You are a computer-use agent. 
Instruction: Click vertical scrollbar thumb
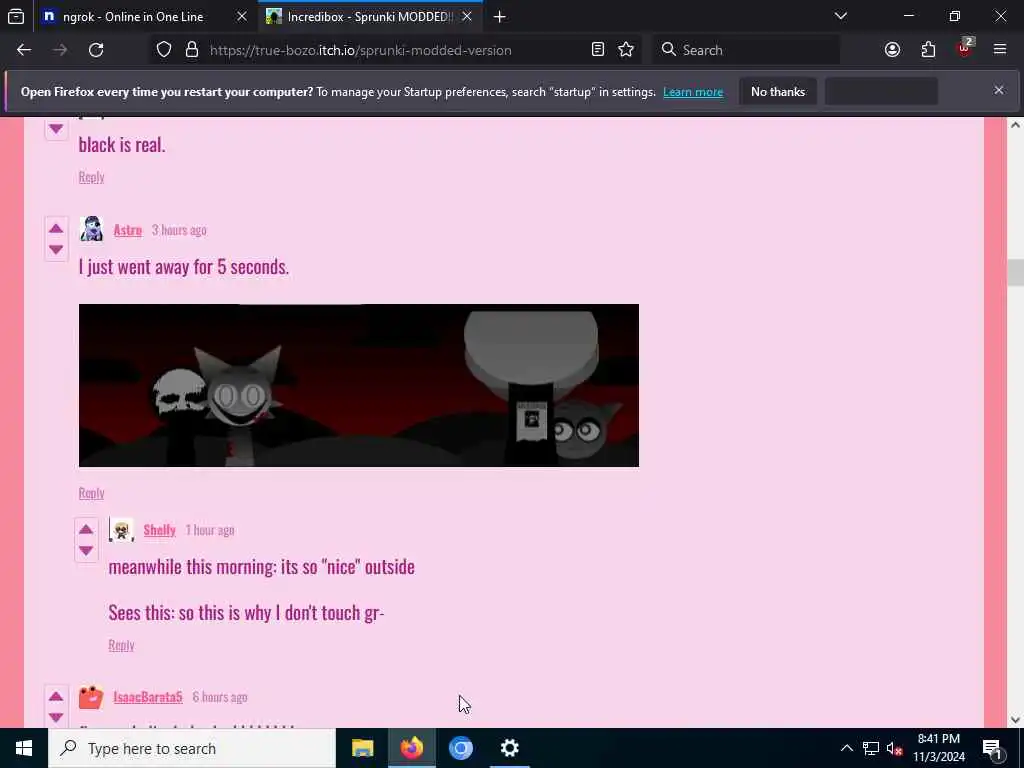point(1015,273)
